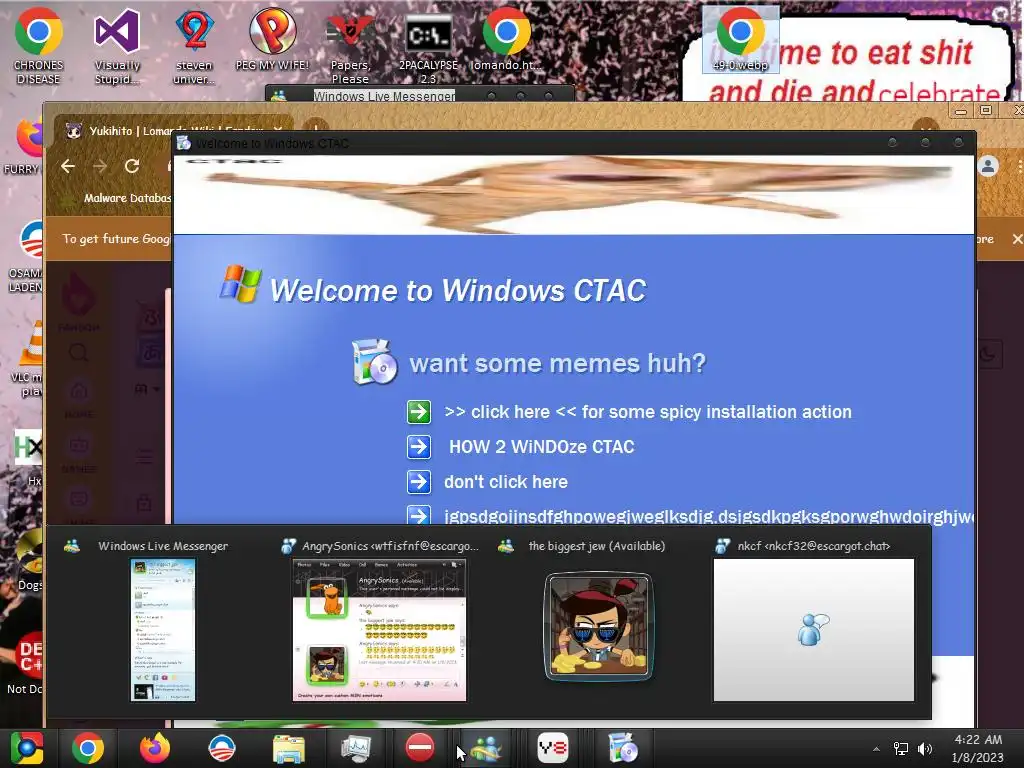
Task: Open the Visually Stupid desktop shortcut
Action: 117,46
